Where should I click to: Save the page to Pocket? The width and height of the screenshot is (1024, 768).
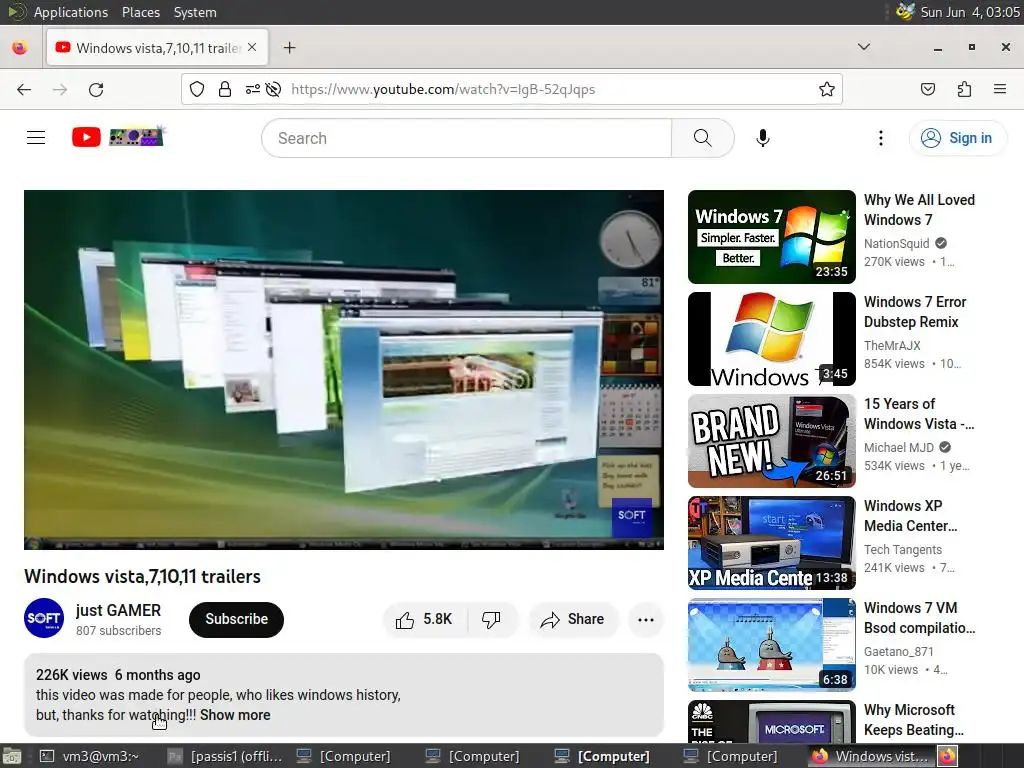[x=928, y=89]
